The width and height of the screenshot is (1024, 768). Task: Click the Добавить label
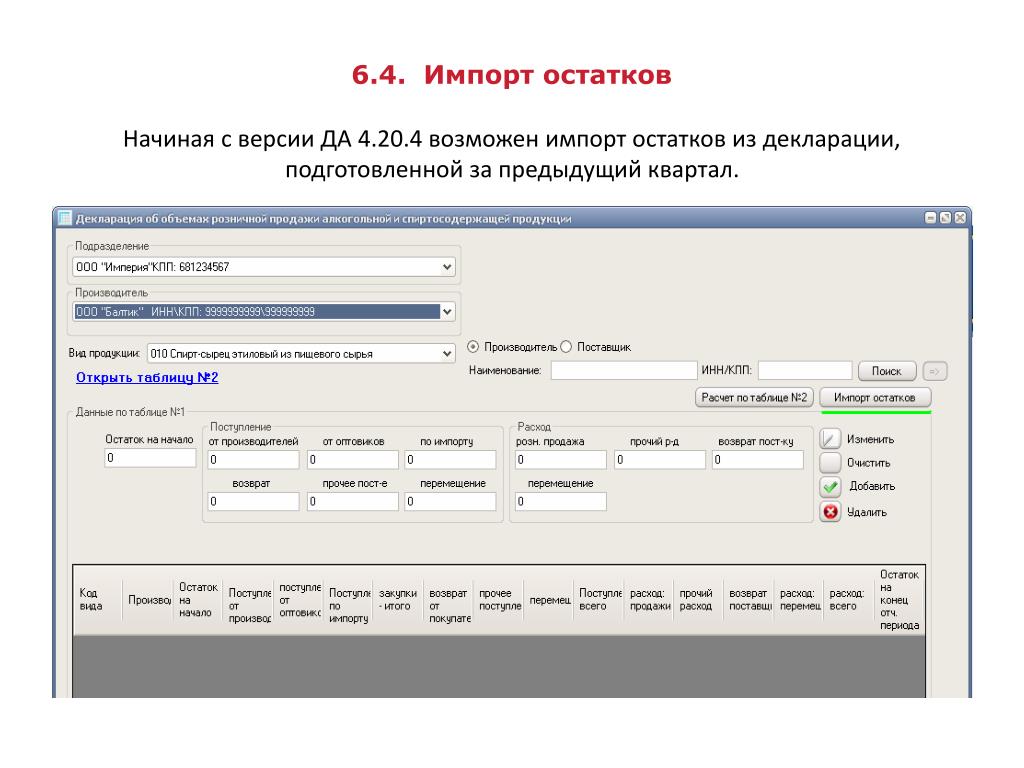click(x=872, y=487)
